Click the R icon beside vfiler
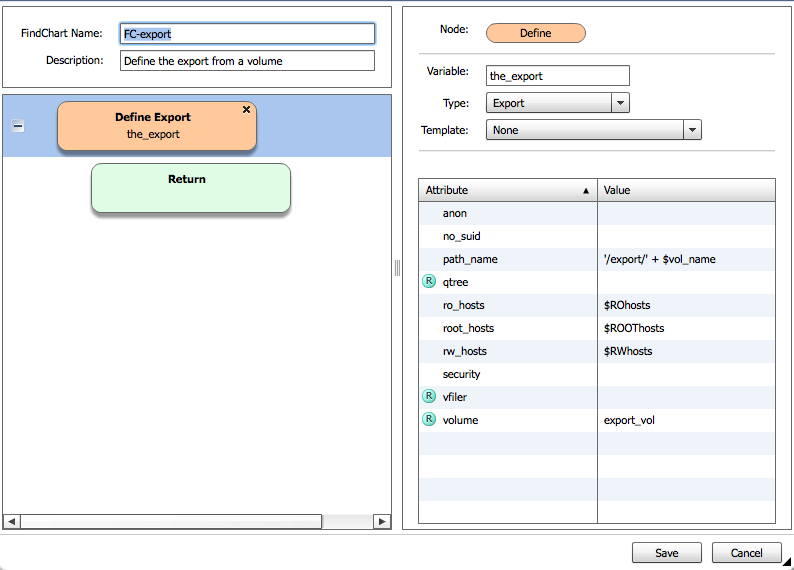Viewport: 794px width, 570px height. (x=429, y=397)
